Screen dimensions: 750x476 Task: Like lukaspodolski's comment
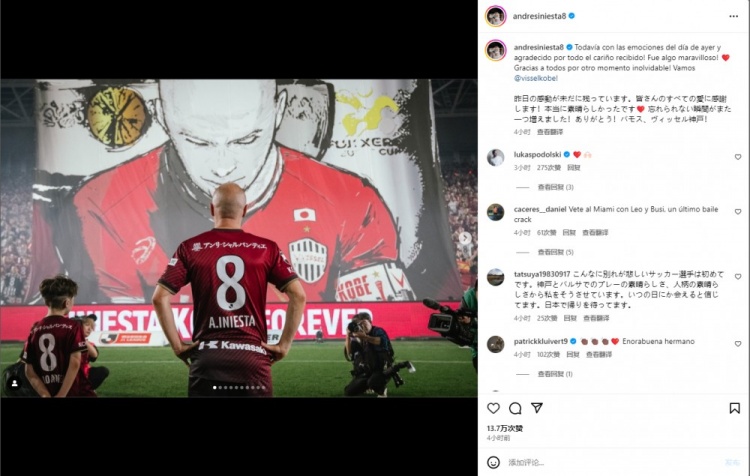pyautogui.click(x=738, y=157)
